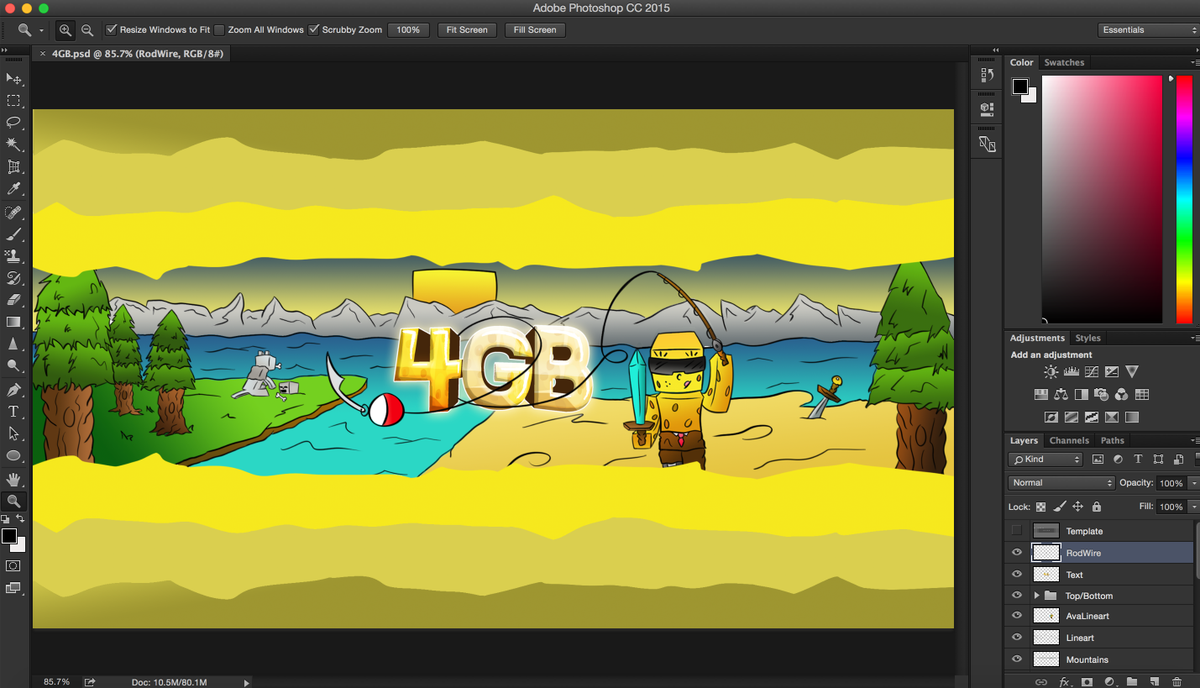
Task: Select the Move tool
Action: click(x=14, y=78)
